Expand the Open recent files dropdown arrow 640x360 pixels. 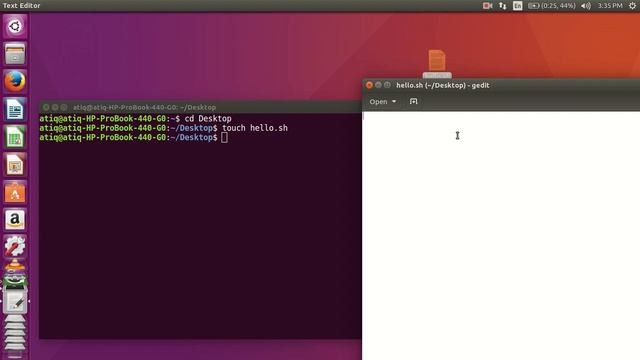394,102
